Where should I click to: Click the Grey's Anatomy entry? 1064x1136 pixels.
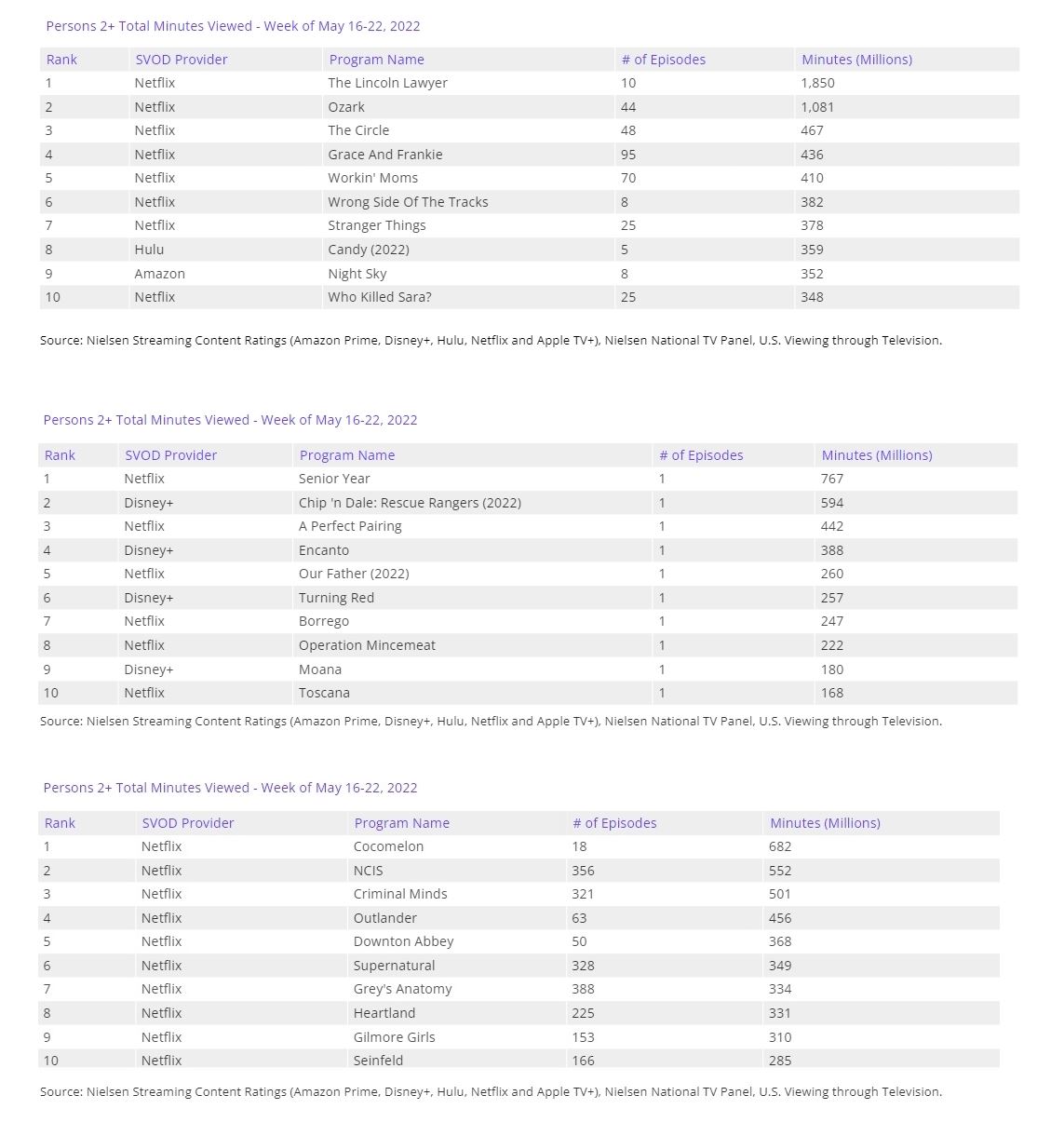point(402,989)
